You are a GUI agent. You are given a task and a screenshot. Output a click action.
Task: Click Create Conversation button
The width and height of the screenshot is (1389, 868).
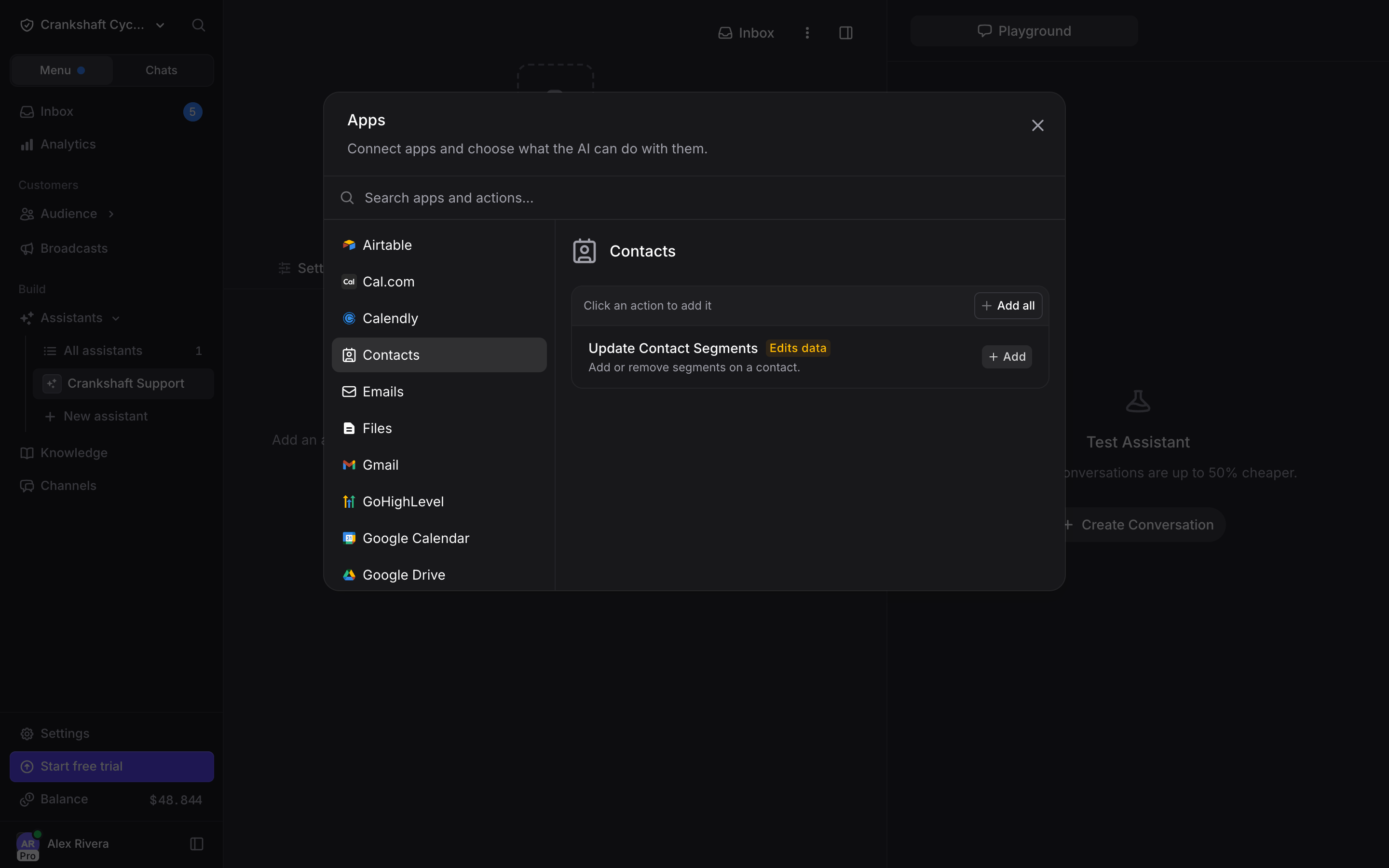[x=1139, y=525]
